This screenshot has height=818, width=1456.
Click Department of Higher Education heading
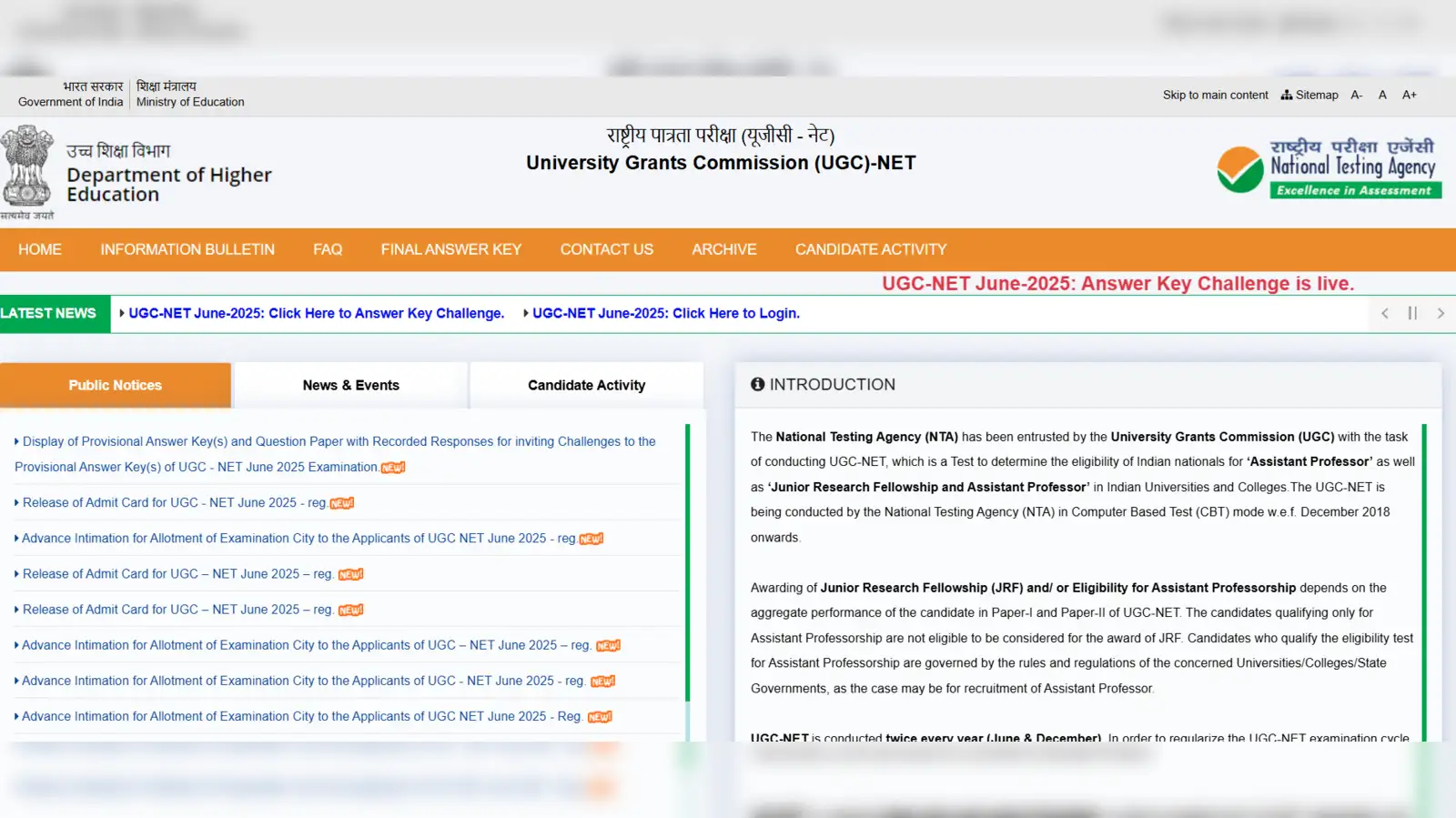(x=169, y=185)
